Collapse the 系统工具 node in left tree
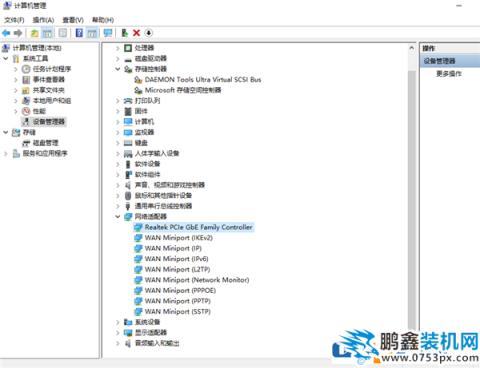 [6, 58]
